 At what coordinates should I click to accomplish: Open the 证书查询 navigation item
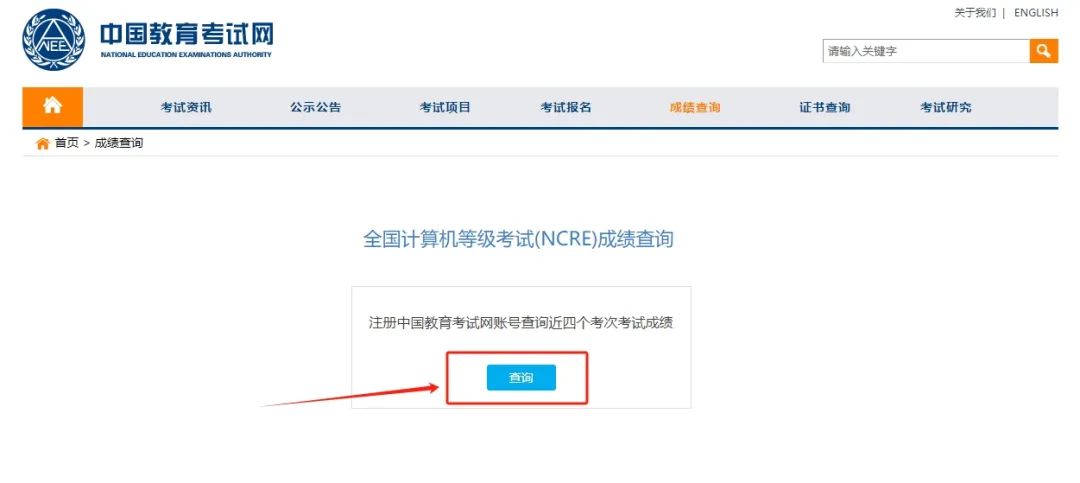click(824, 107)
